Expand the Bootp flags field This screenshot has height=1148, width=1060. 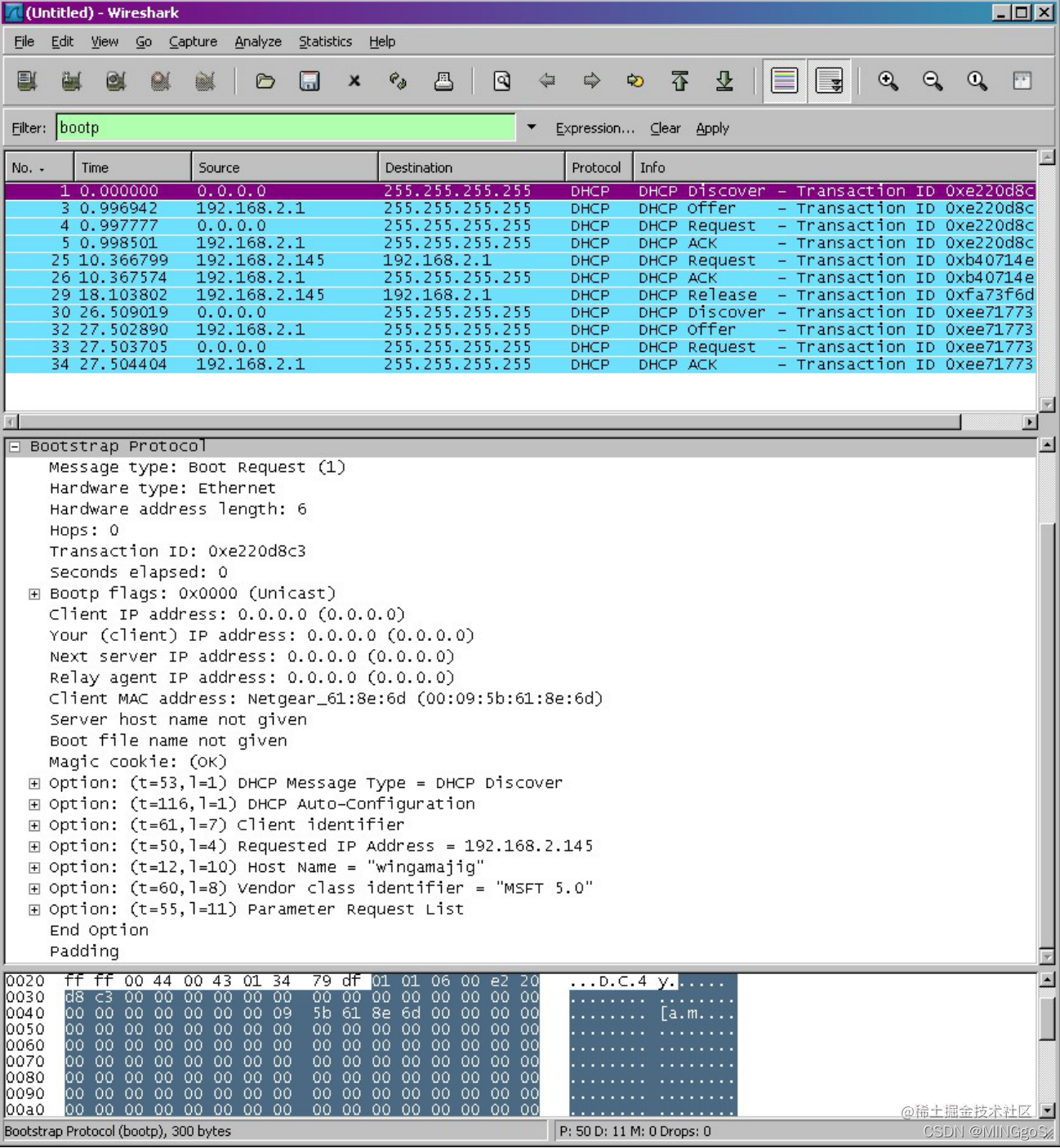33,594
